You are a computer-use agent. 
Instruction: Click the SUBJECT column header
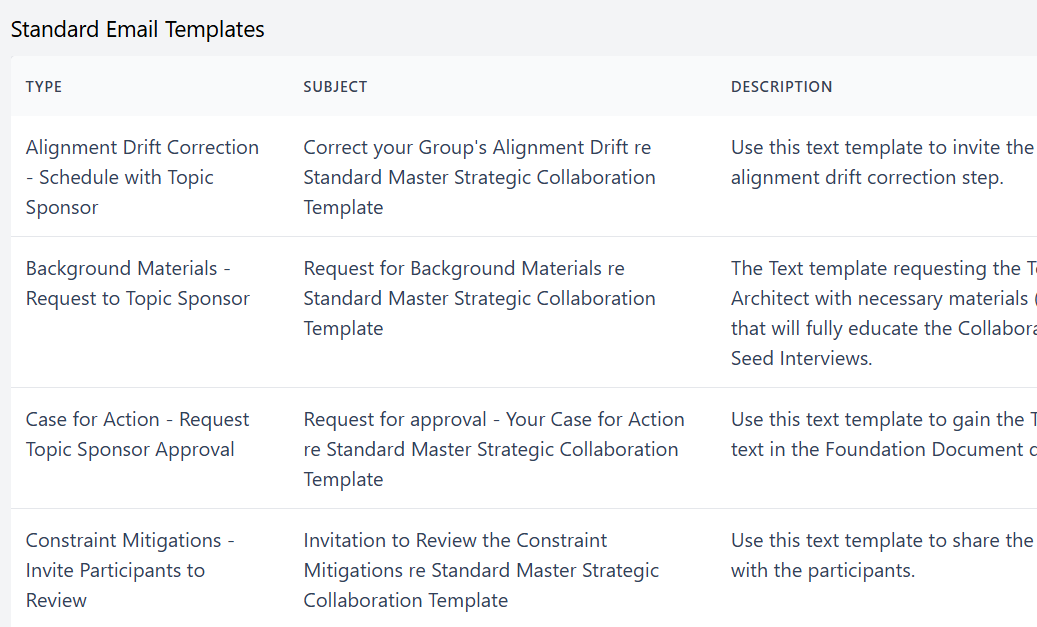335,87
